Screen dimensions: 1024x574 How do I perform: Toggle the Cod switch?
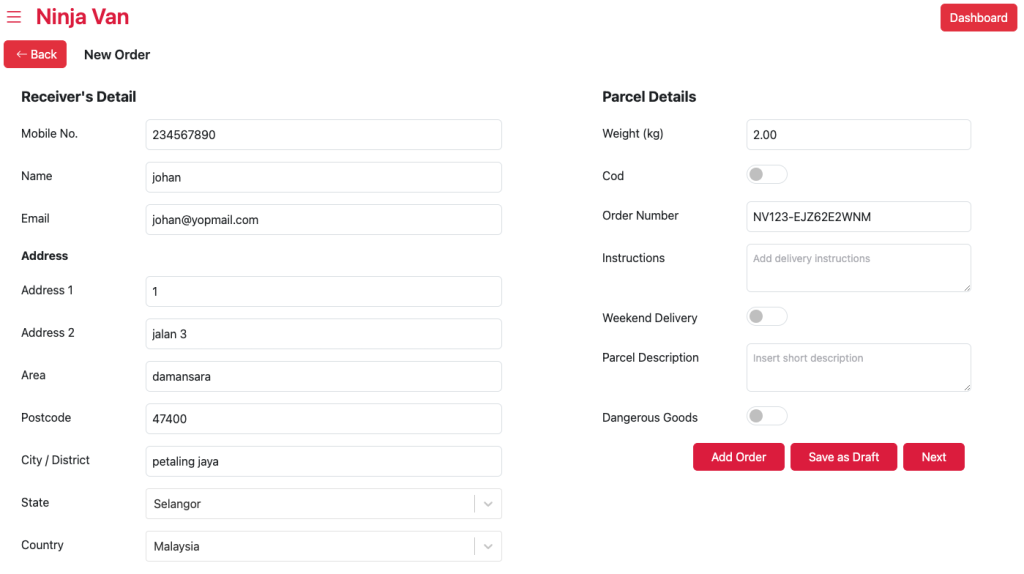pyautogui.click(x=767, y=174)
